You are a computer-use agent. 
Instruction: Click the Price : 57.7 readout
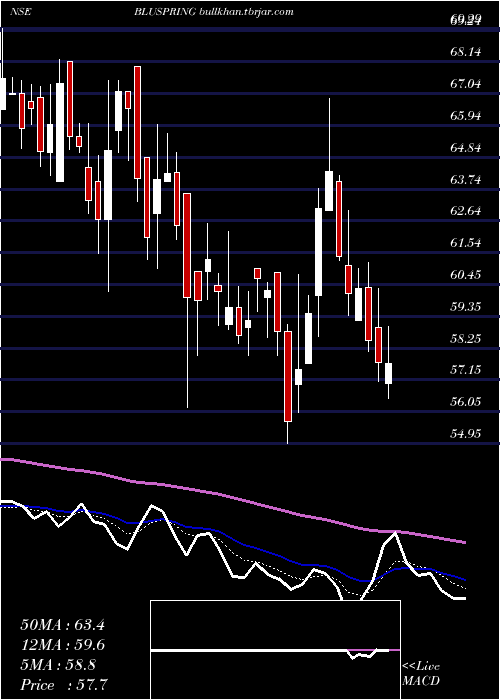click(x=64, y=685)
